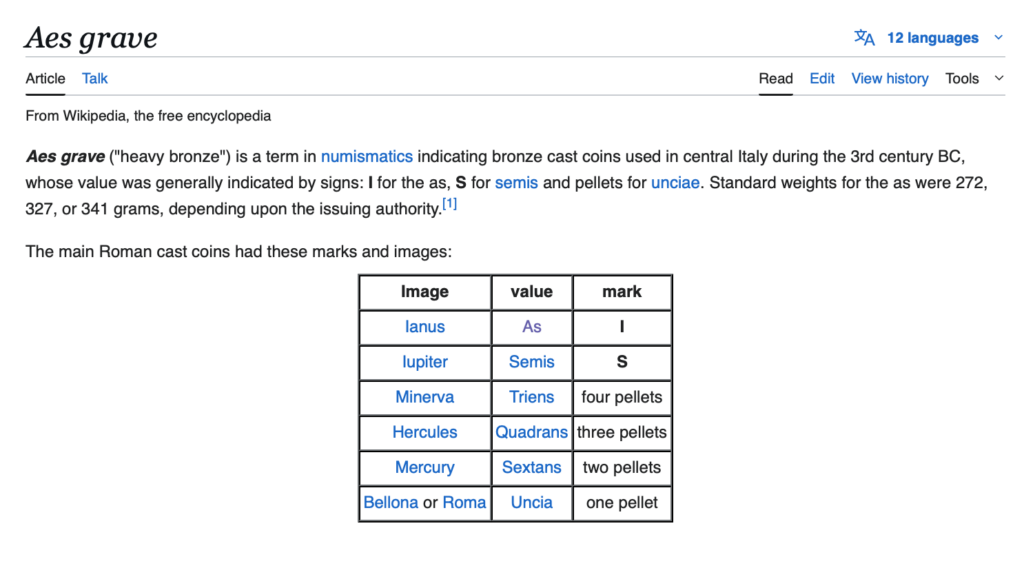Open the Roma link in the table
The height and width of the screenshot is (568, 1024).
pos(464,502)
